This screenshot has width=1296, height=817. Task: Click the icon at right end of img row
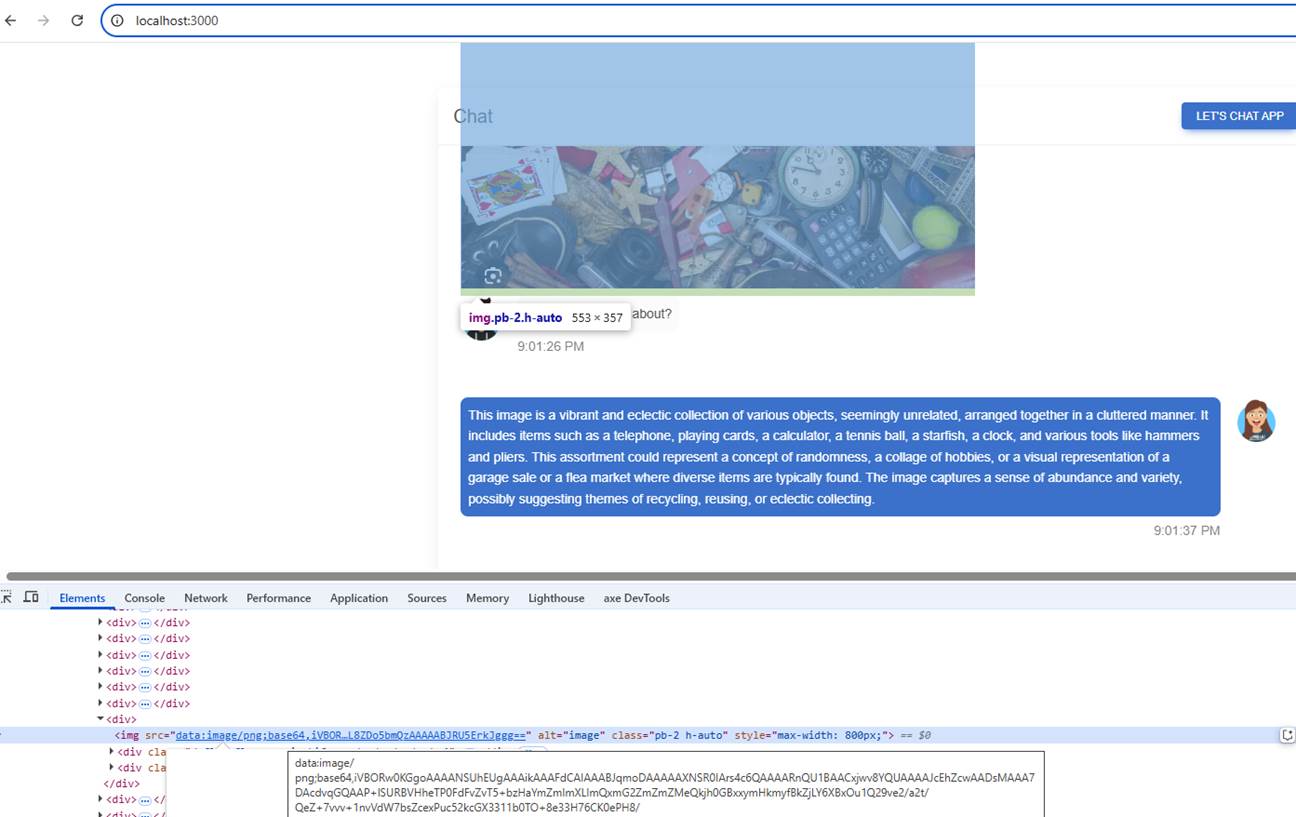pos(1287,735)
